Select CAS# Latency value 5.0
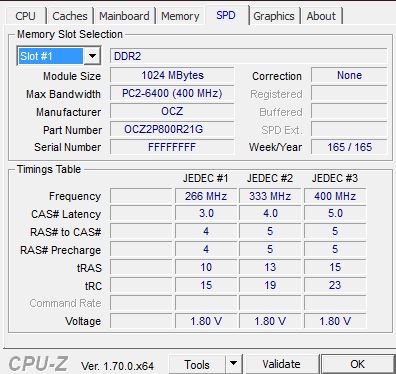The height and width of the screenshot is (374, 396). (335, 213)
